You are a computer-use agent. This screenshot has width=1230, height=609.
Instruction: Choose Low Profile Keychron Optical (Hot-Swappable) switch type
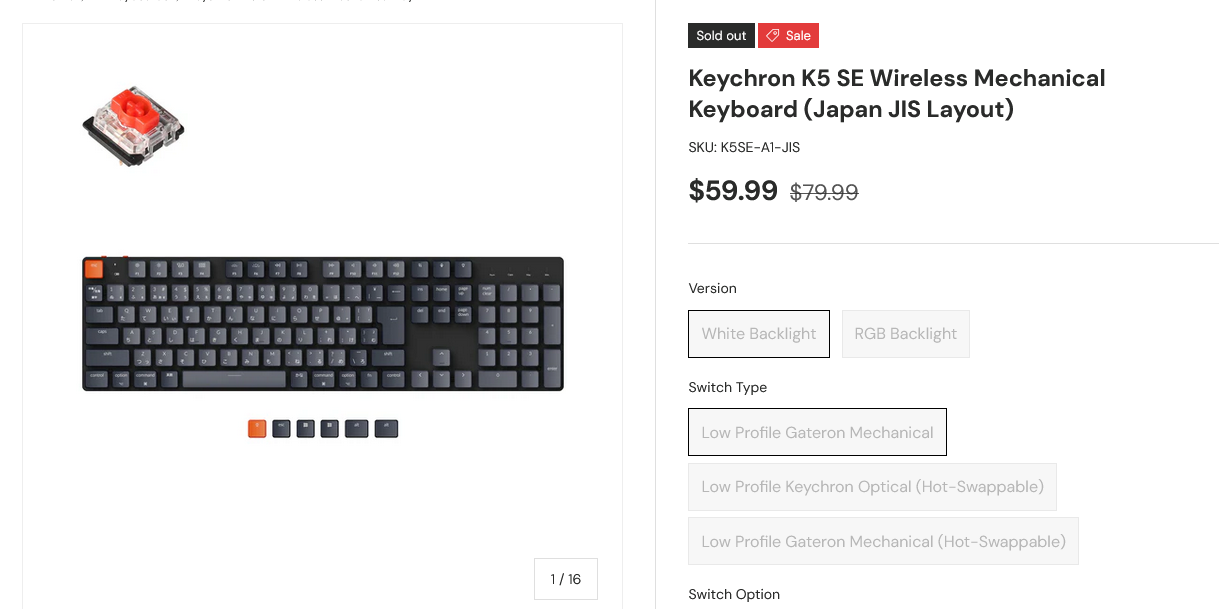(x=872, y=487)
